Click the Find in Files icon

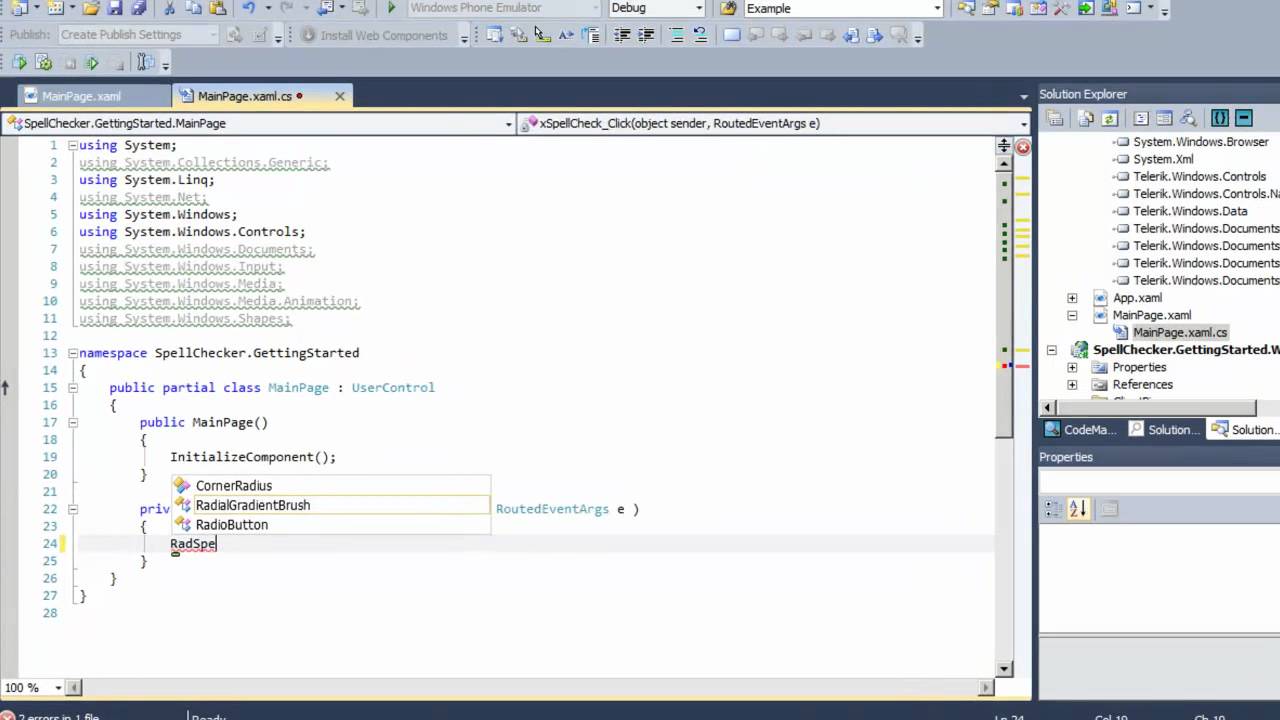(x=728, y=8)
